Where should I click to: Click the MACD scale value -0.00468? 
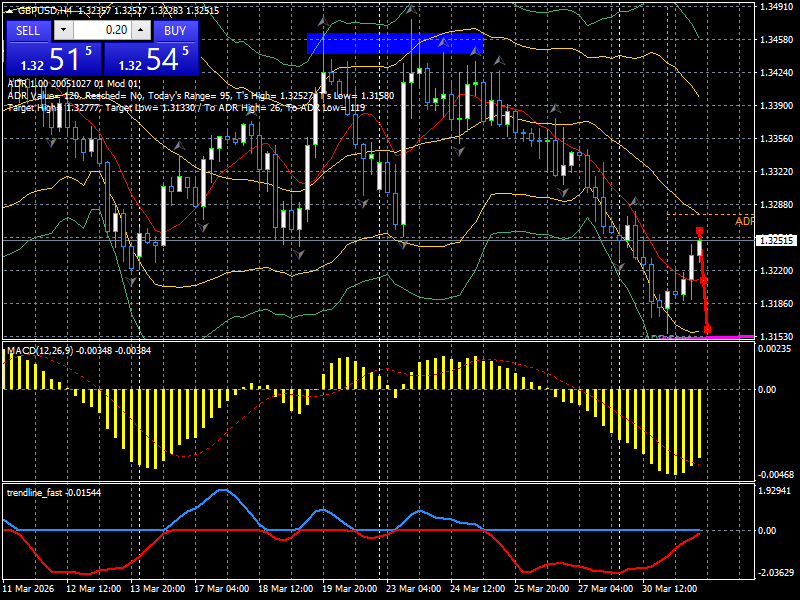coord(776,474)
